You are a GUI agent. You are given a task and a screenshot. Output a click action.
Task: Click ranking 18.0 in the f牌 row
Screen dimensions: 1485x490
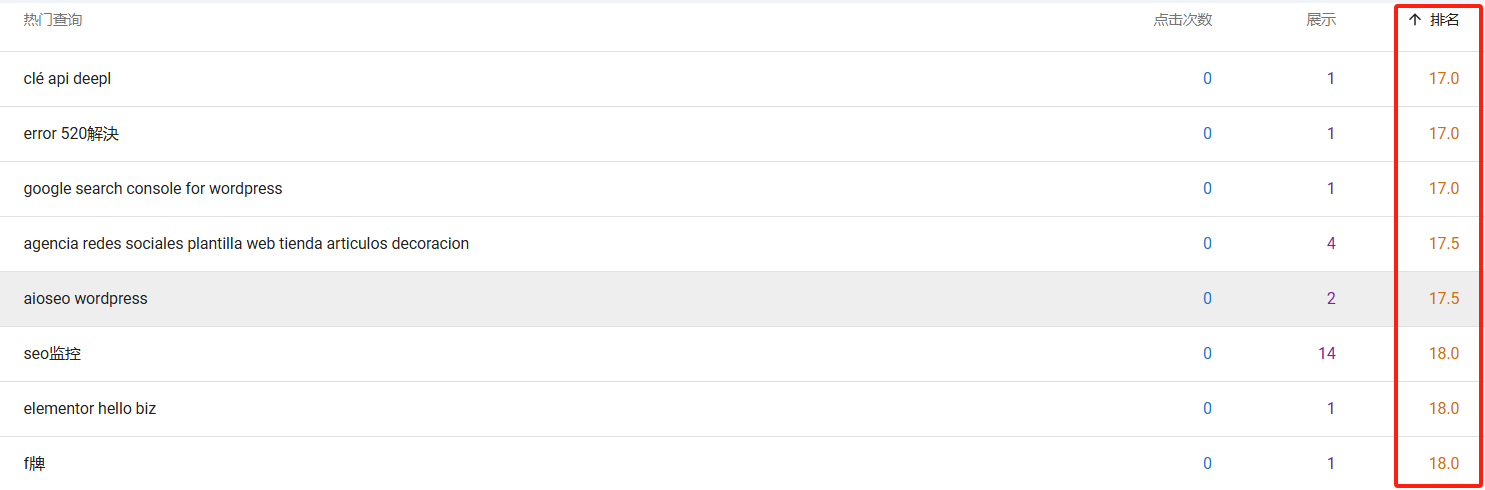point(1443,464)
